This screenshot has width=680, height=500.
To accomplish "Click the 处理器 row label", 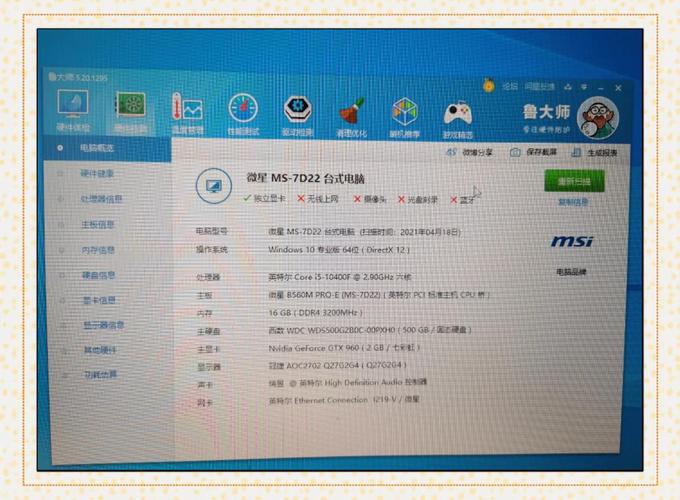I will [208, 277].
